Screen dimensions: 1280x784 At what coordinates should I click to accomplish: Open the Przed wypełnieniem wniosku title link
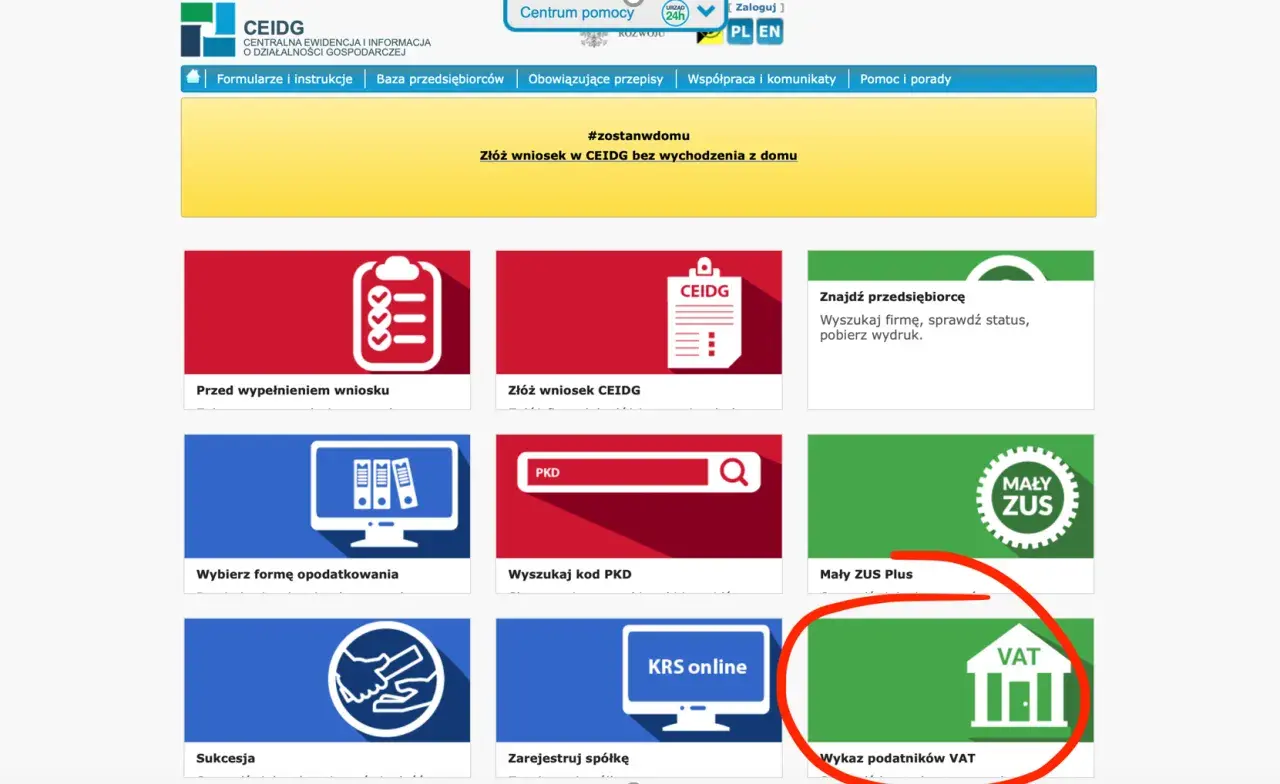coord(293,390)
